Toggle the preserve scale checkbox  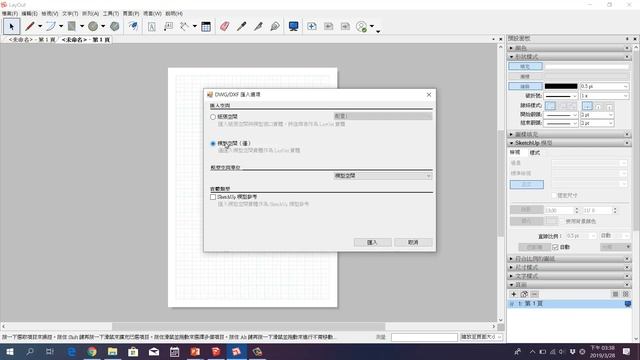pyautogui.click(x=554, y=196)
